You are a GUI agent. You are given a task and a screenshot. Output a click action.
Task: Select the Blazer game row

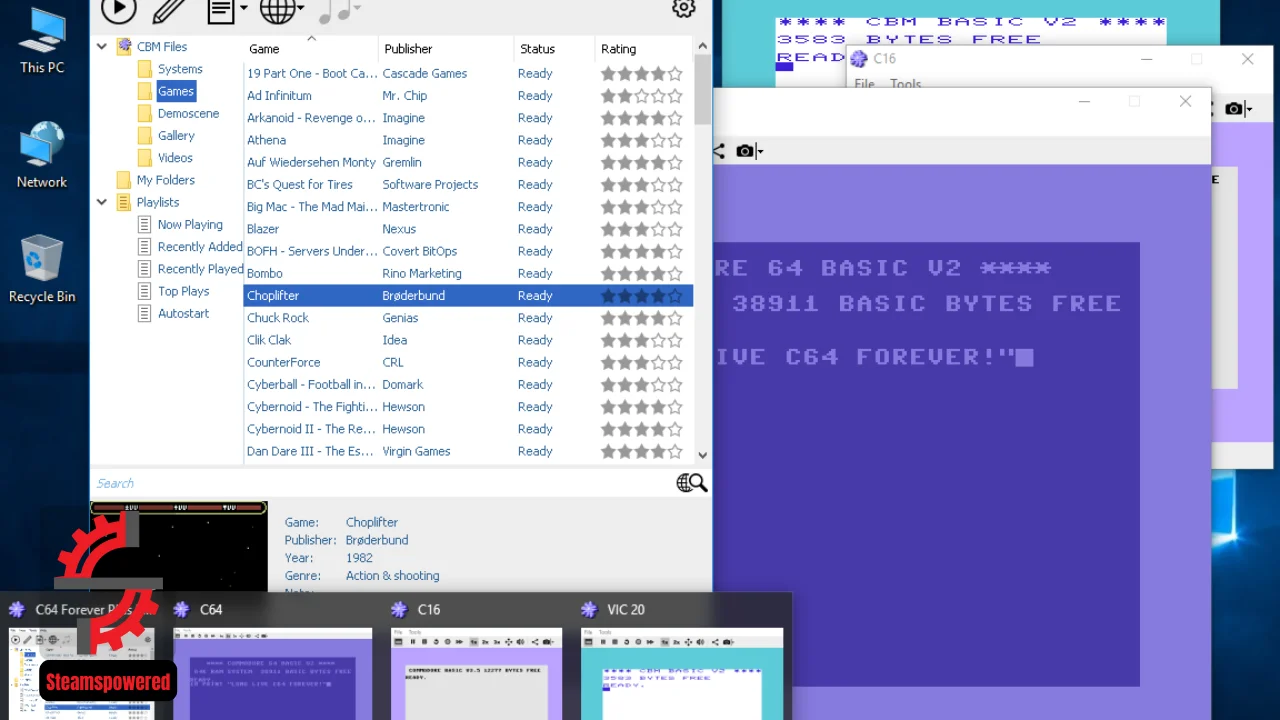[x=468, y=229]
